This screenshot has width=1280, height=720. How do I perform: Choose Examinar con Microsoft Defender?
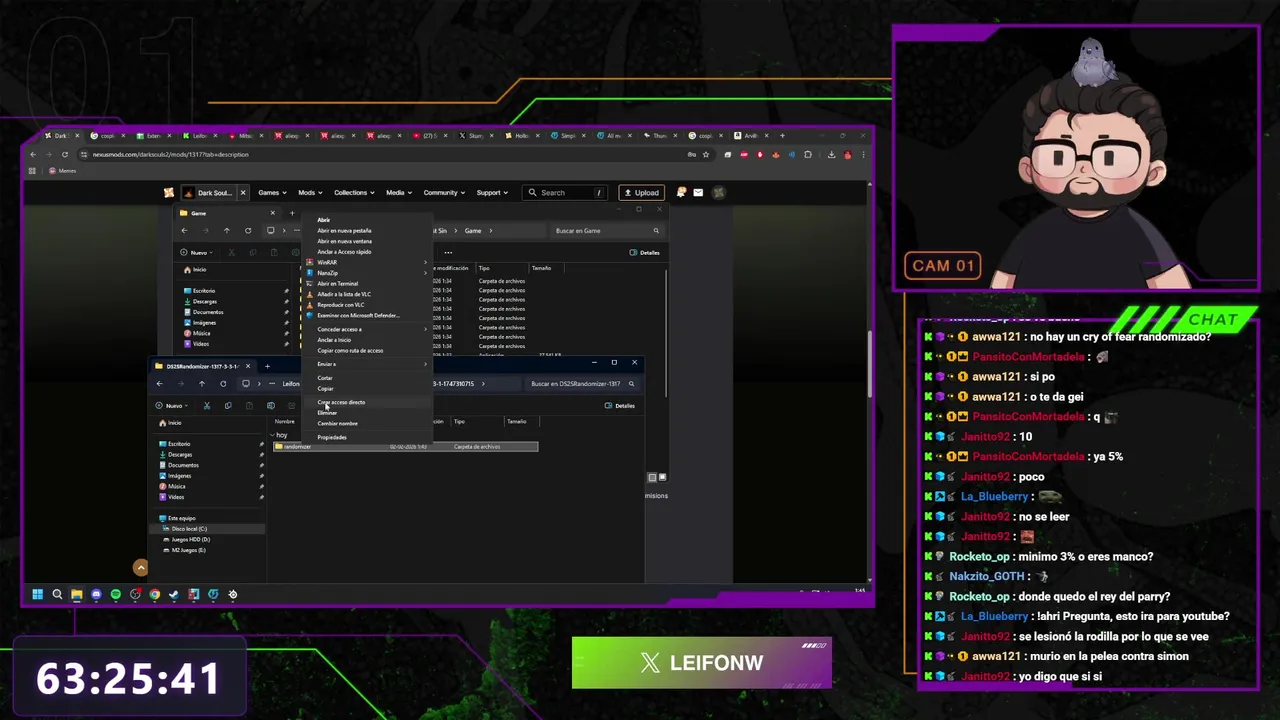point(367,316)
